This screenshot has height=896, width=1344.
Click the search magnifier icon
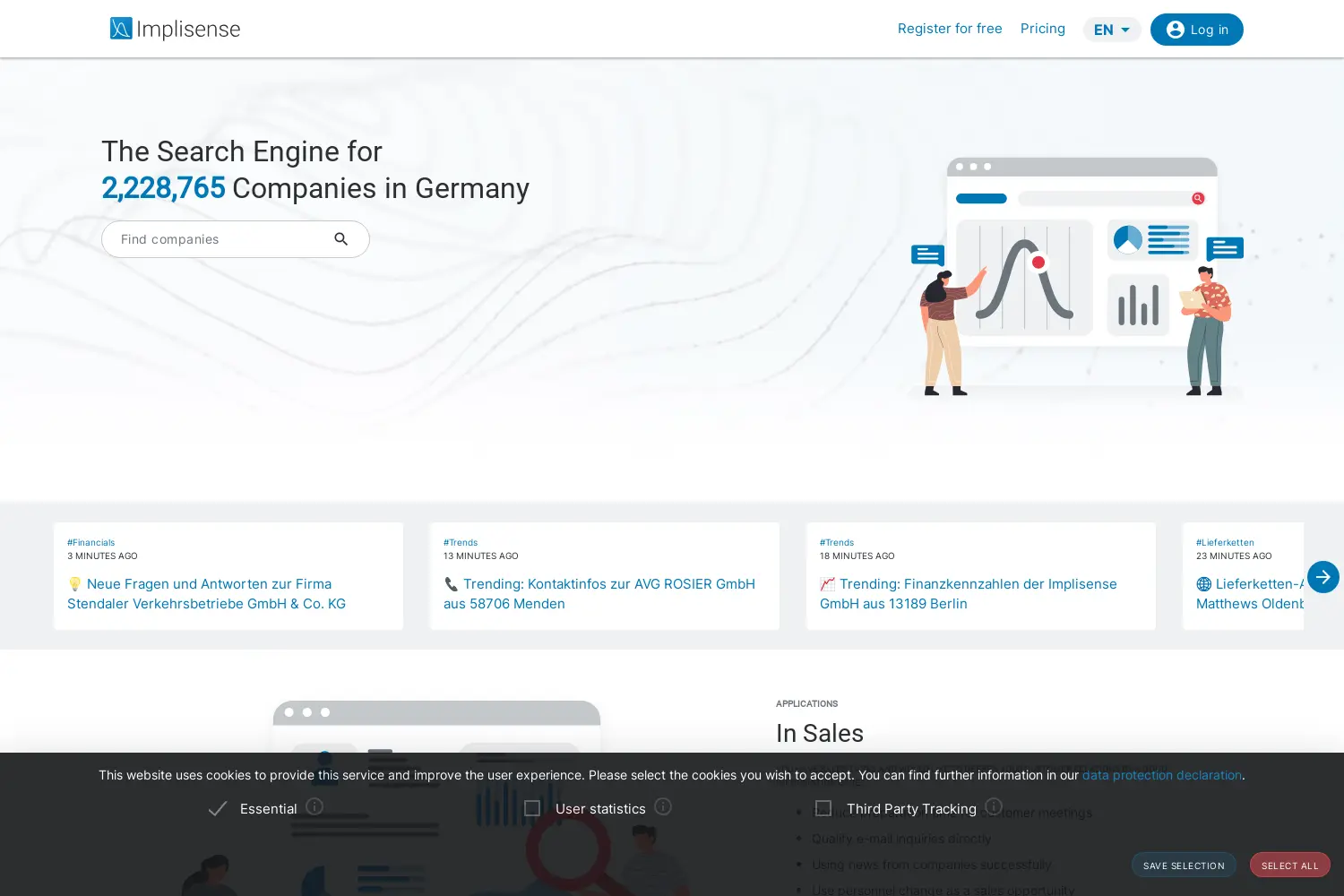click(341, 239)
